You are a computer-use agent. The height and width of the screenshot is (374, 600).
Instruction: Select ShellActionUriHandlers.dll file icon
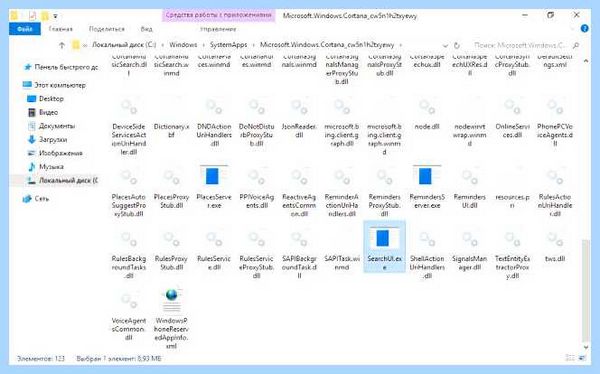point(427,238)
